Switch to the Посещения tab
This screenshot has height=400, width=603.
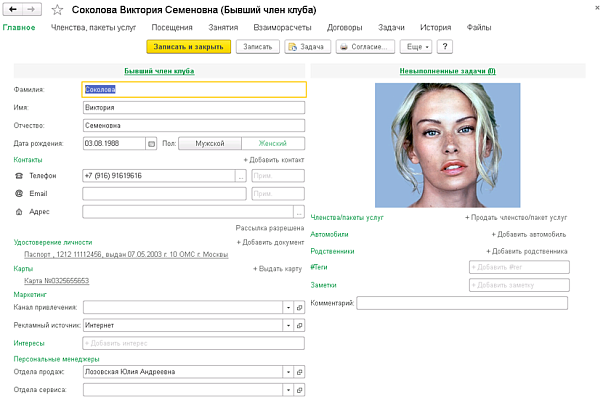pos(144,27)
